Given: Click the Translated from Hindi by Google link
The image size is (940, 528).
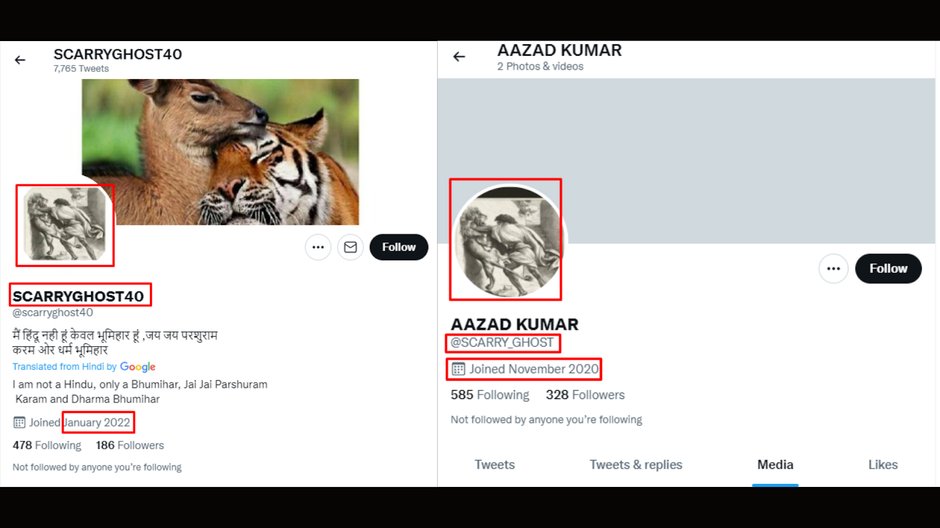Looking at the screenshot, I should 84,366.
